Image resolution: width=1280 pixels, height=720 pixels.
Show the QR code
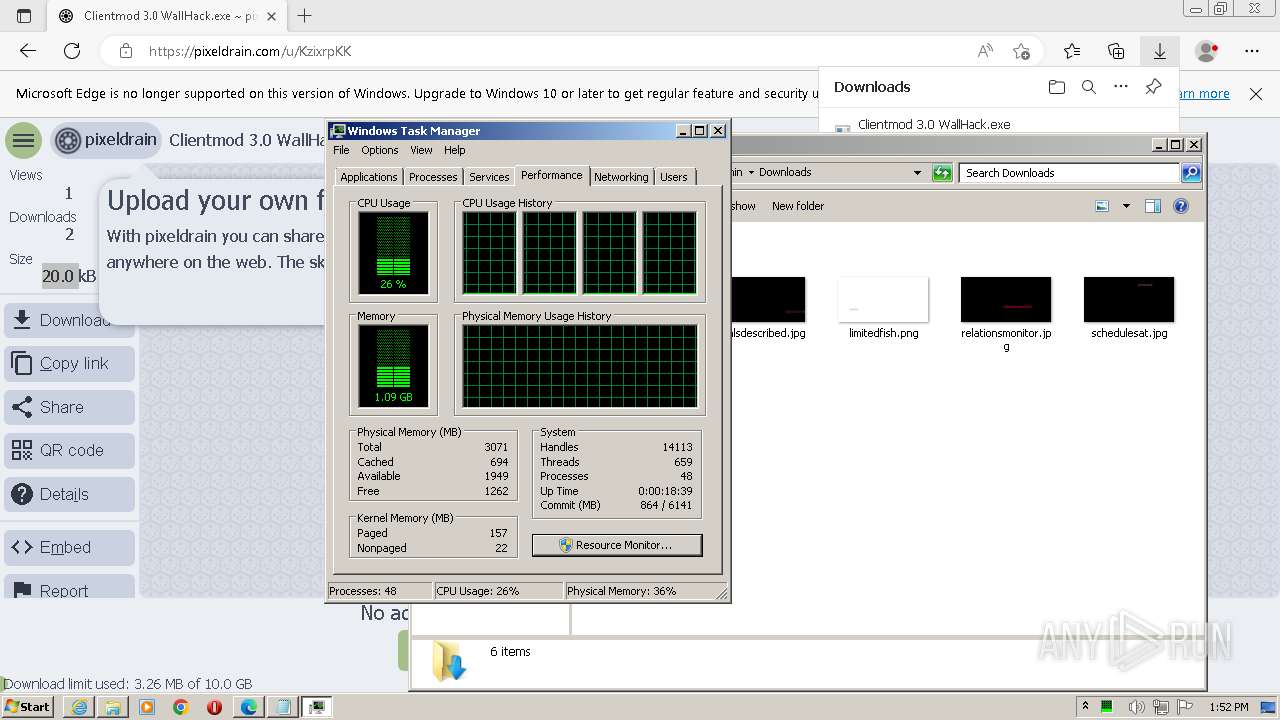(x=69, y=451)
